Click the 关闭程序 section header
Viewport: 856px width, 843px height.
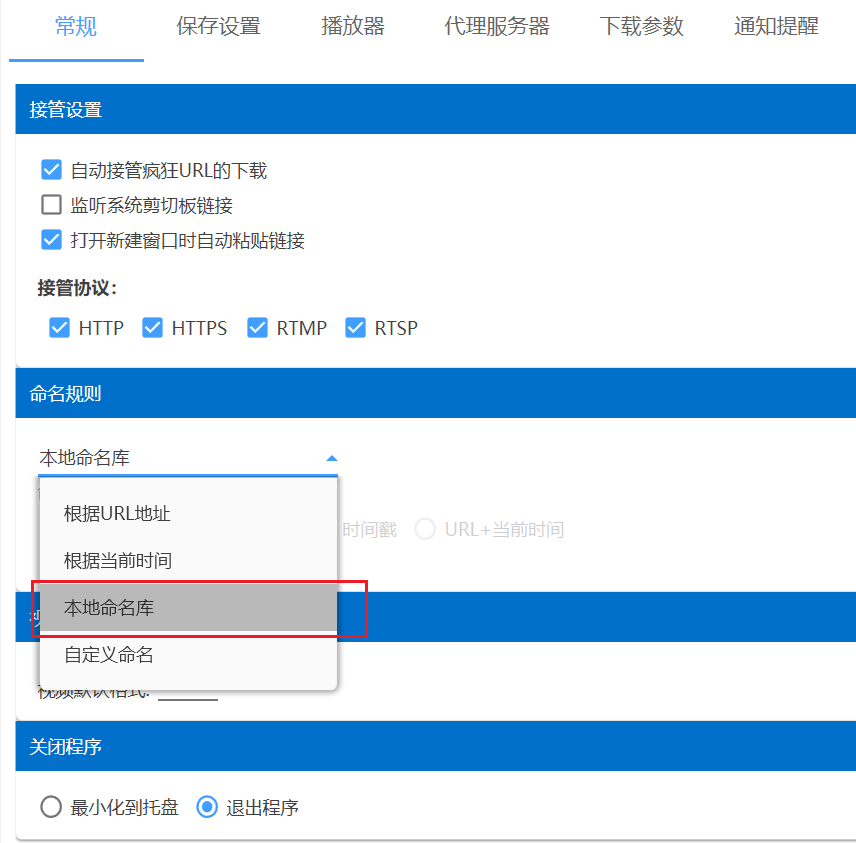pyautogui.click(x=435, y=746)
